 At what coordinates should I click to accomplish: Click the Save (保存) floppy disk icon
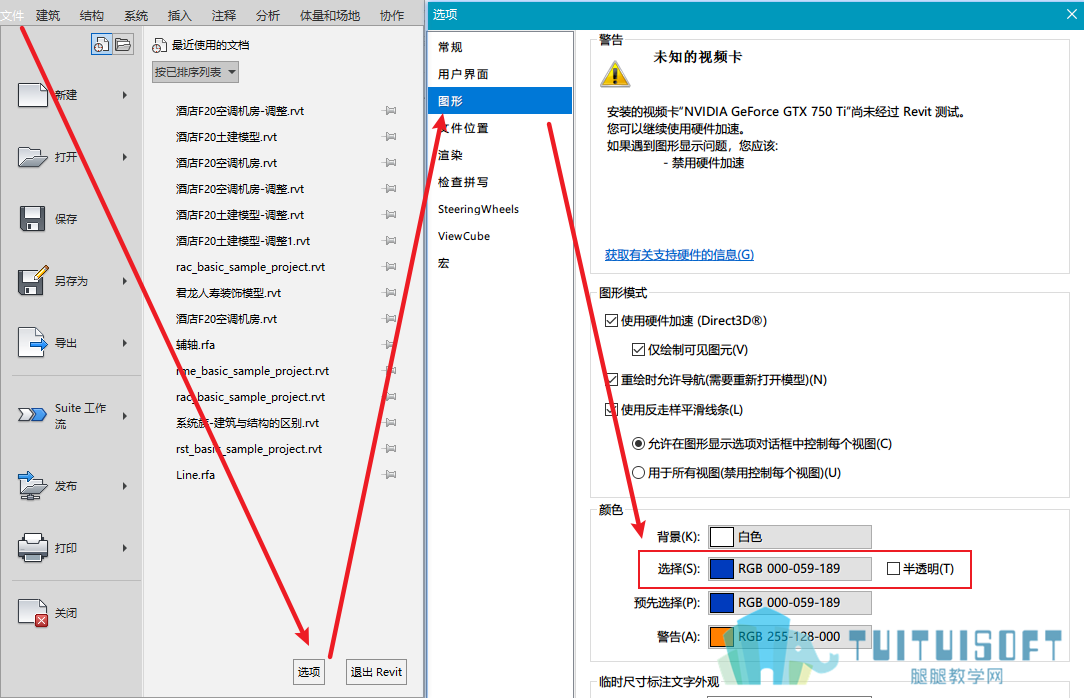pyautogui.click(x=32, y=218)
